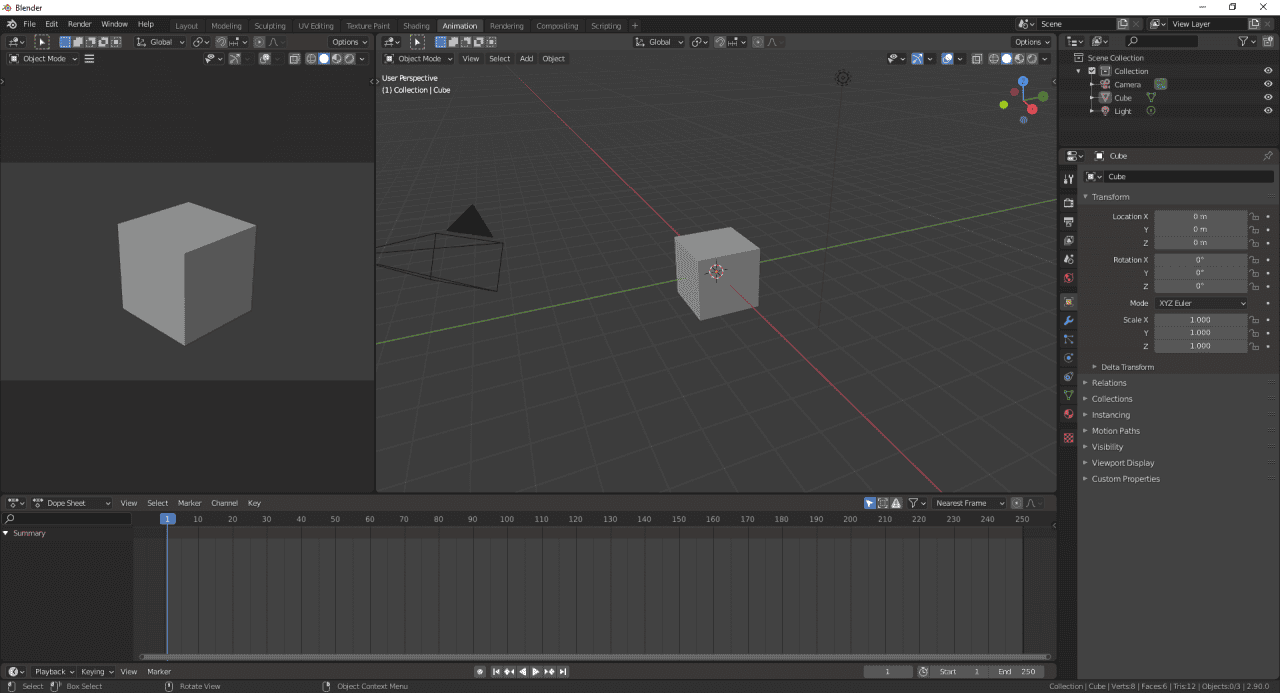Edit the Location X value field
Screen dimensions: 1280x693
point(1200,216)
